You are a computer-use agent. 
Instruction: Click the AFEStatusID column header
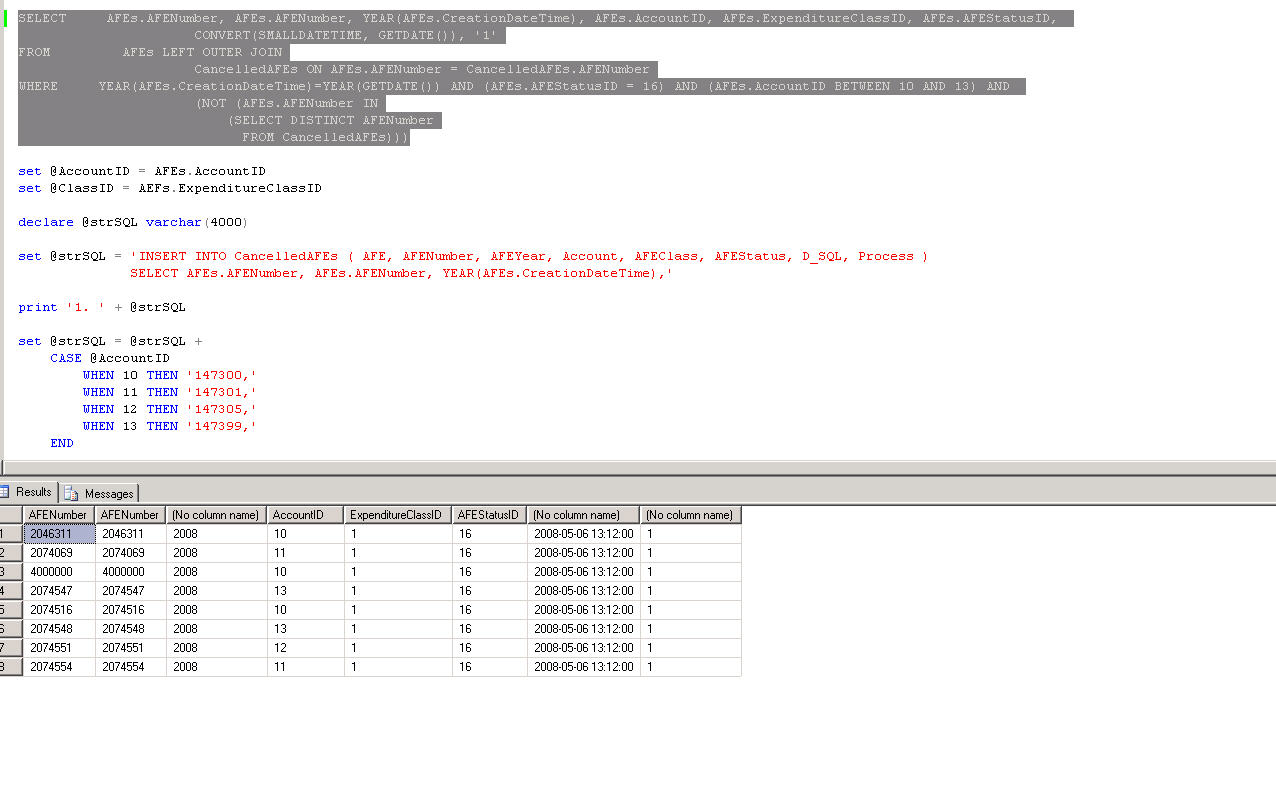[x=488, y=514]
